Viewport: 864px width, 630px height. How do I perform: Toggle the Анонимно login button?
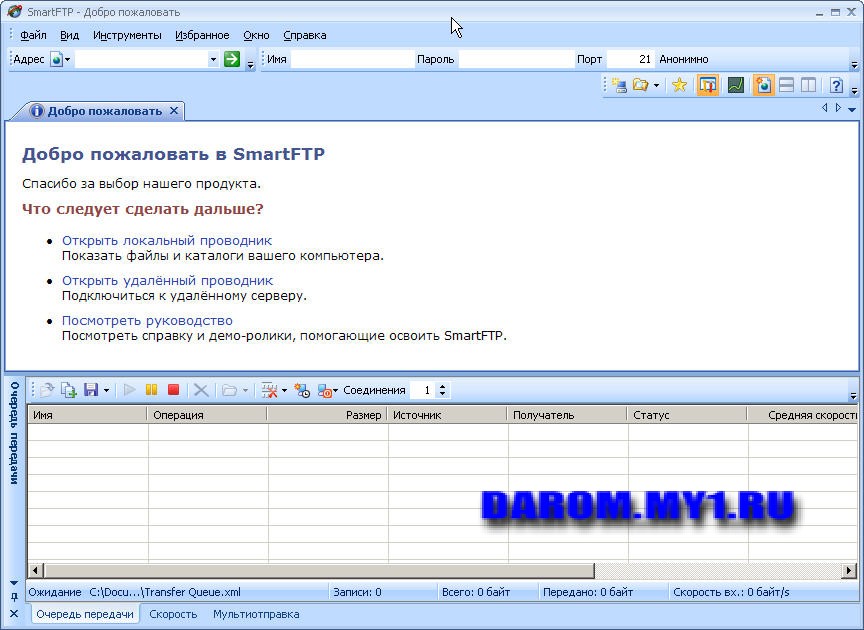684,59
